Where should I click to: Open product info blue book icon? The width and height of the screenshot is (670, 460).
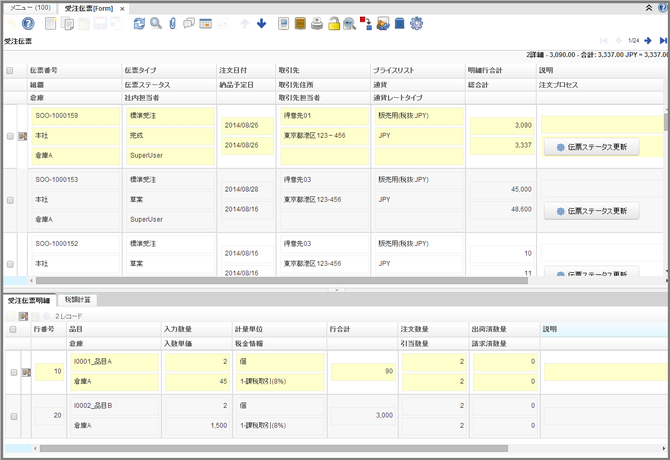(399, 23)
